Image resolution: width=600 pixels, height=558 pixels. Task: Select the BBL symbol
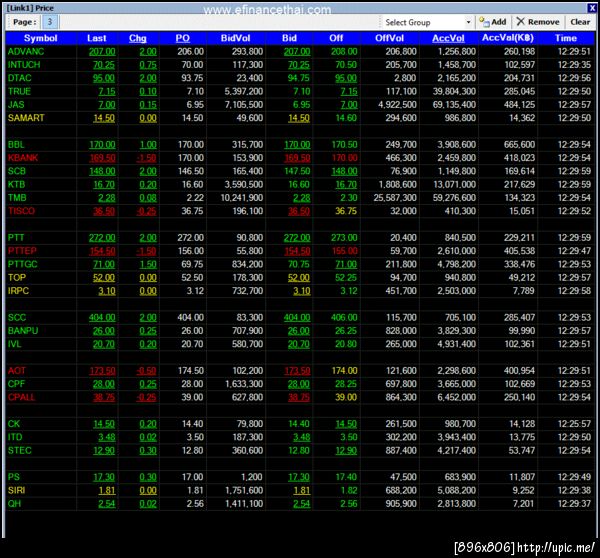pyautogui.click(x=16, y=145)
